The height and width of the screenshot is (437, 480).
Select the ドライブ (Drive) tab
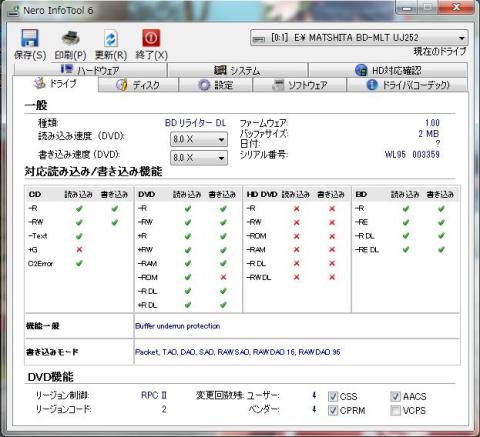click(55, 83)
